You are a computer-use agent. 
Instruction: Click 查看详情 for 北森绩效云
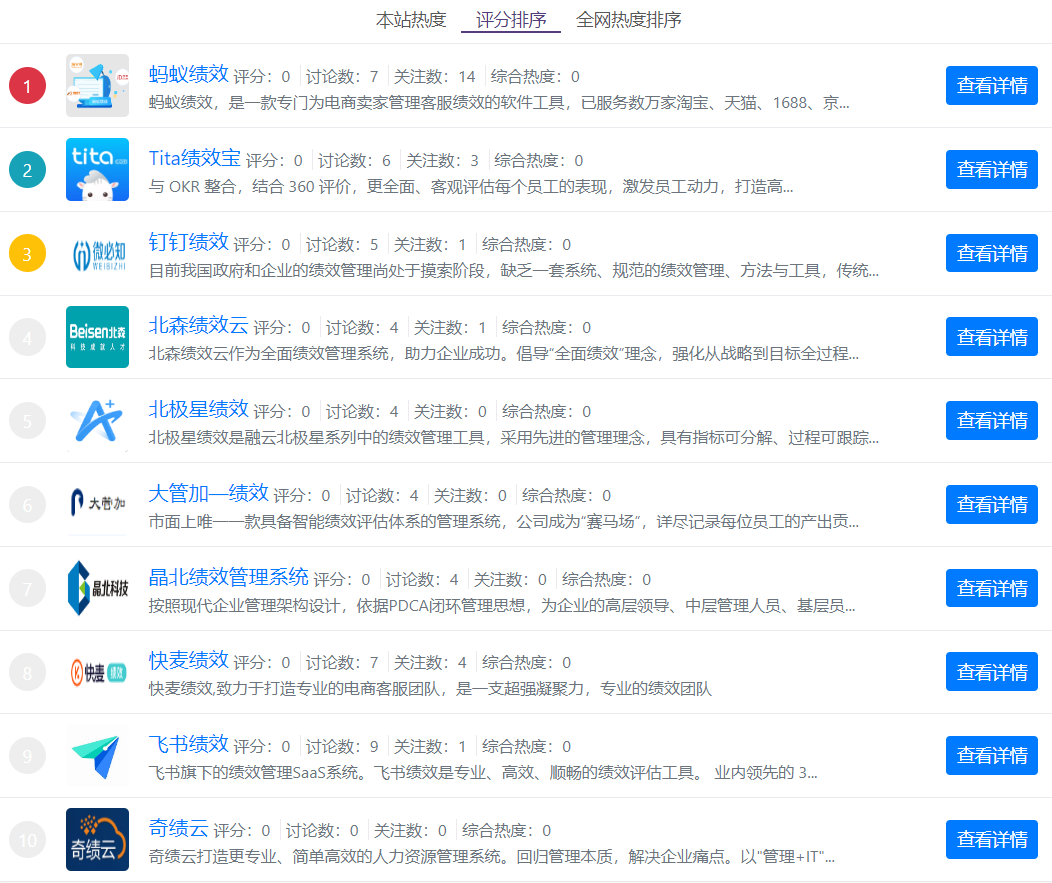click(x=992, y=337)
